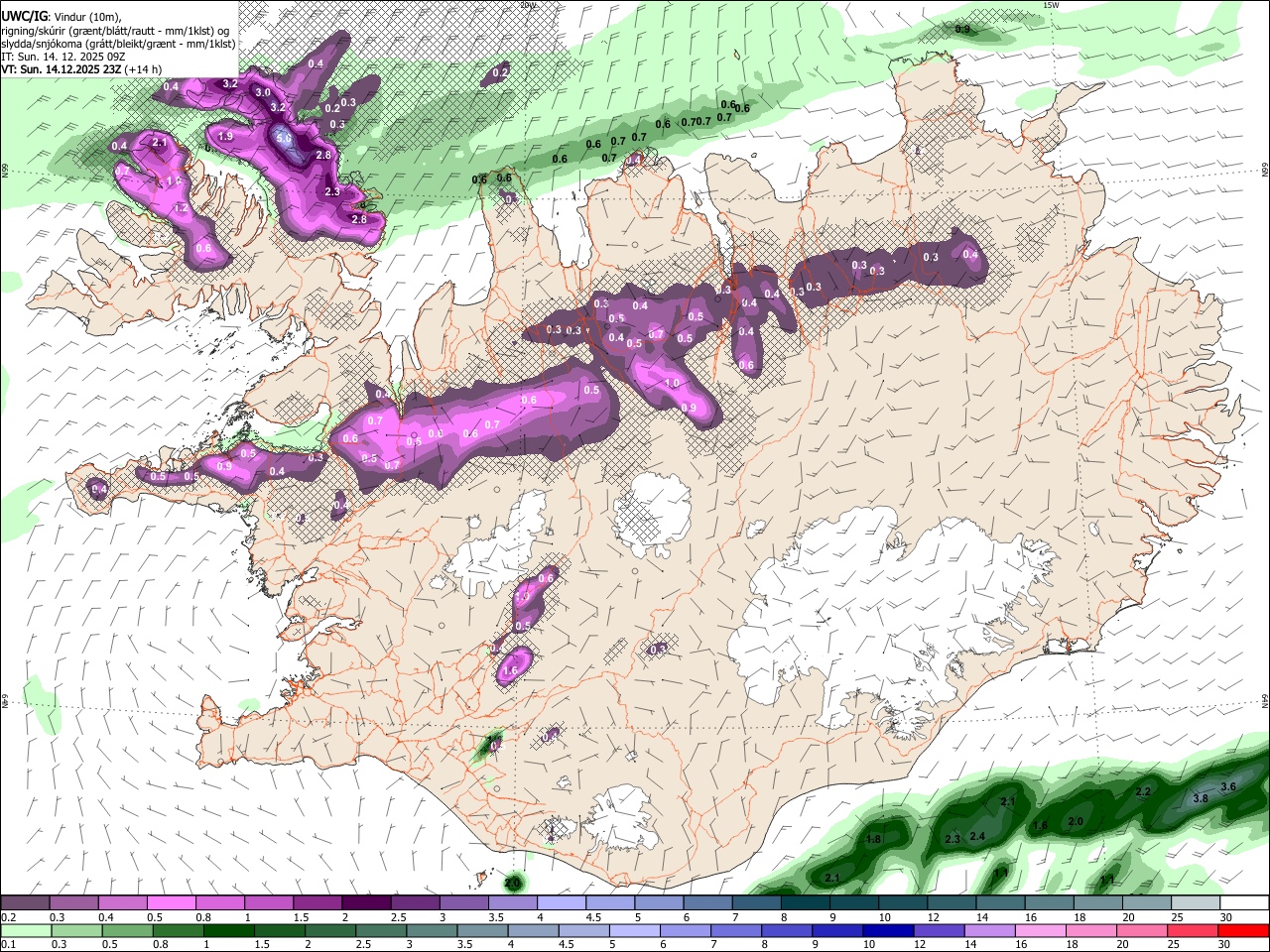This screenshot has width=1270, height=952.
Task: Select the 0.8–1 green rain legend swatch
Action: 179,930
